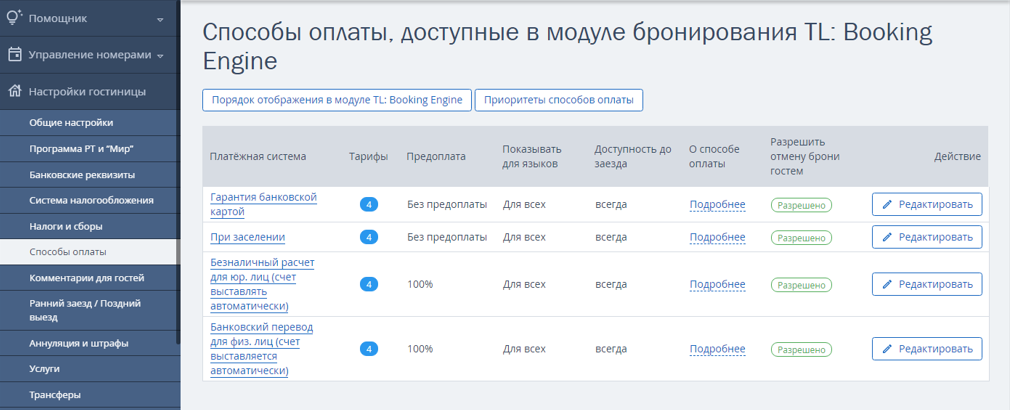1010x410 pixels.
Task: Edit the Банковский перевод для физ. лиц method
Action: tap(927, 349)
